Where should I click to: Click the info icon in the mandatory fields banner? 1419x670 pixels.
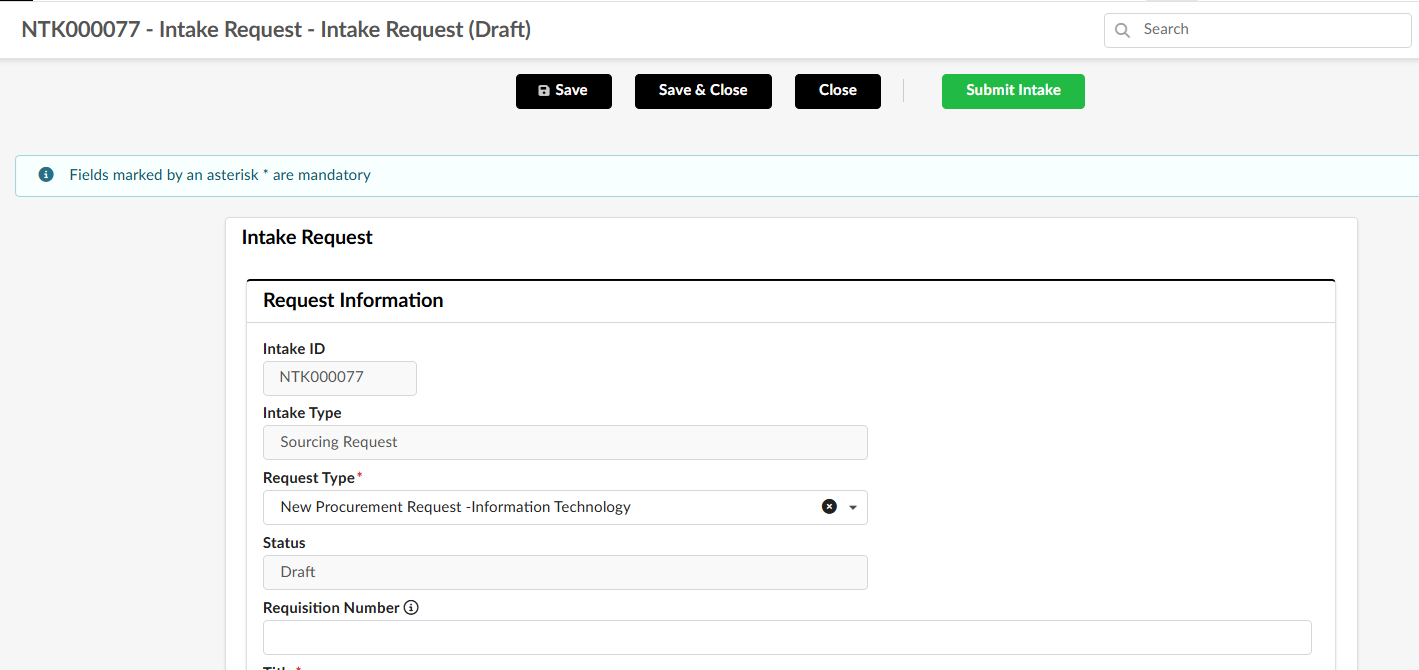coord(45,173)
